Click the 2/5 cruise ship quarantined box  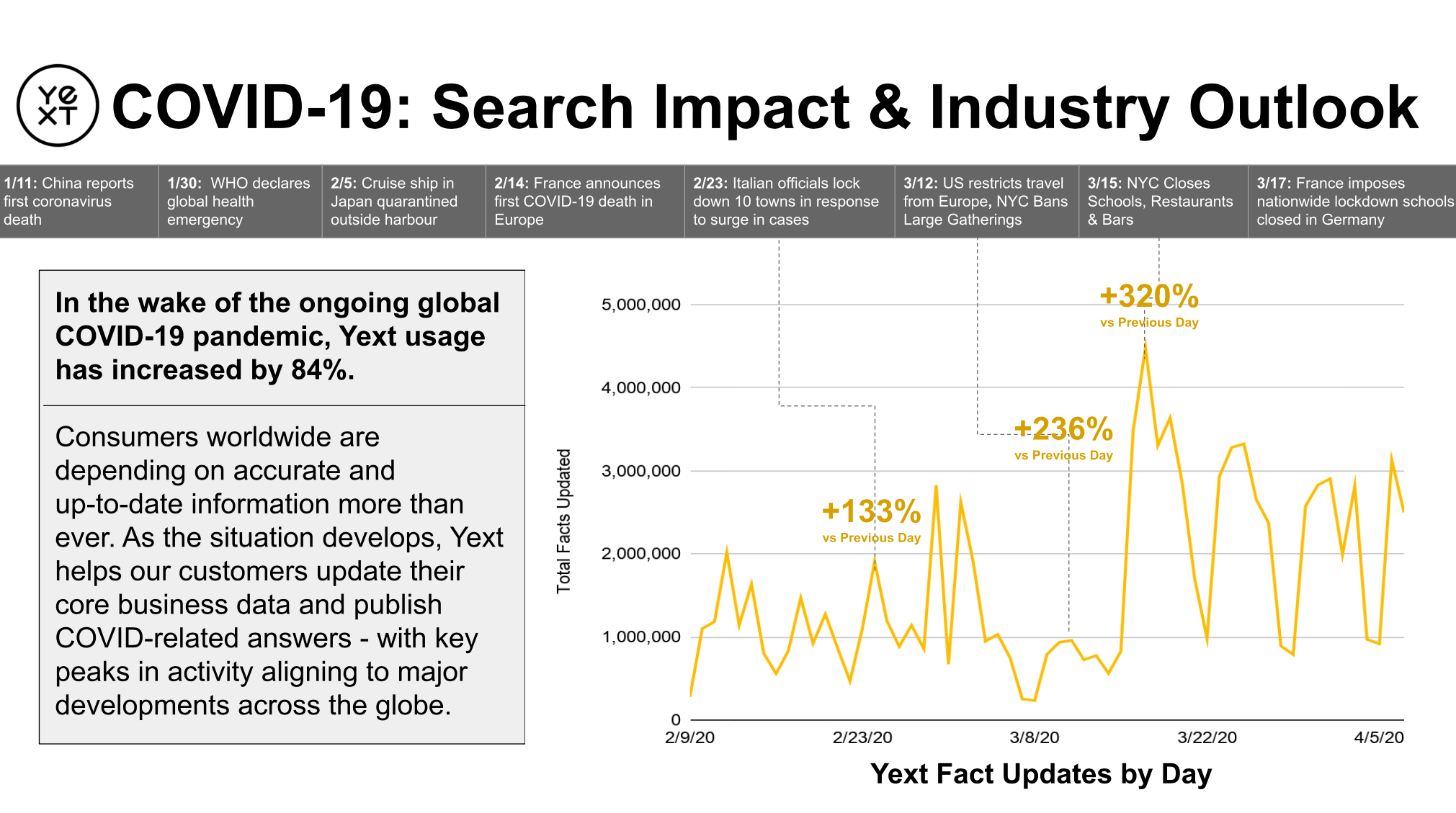click(403, 202)
